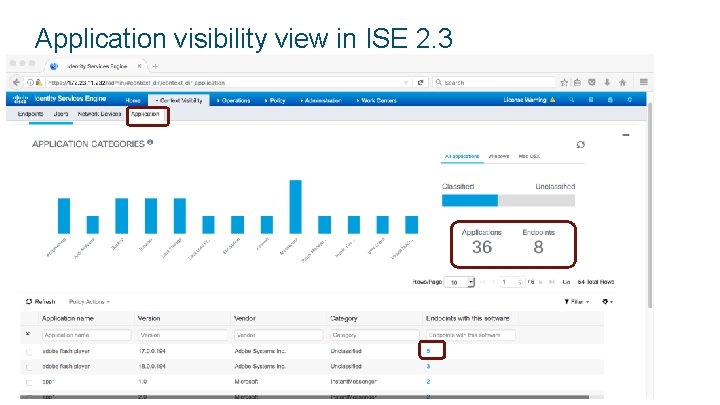Open the Filter dropdown above the table
Screen dimensions: 720x405
tap(577, 302)
